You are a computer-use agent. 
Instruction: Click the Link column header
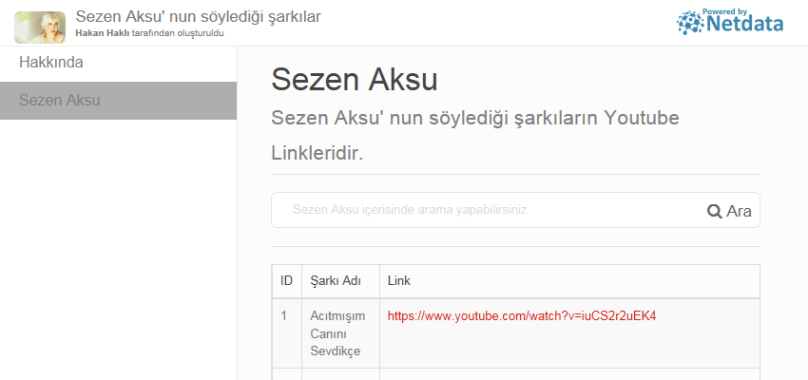pyautogui.click(x=569, y=281)
